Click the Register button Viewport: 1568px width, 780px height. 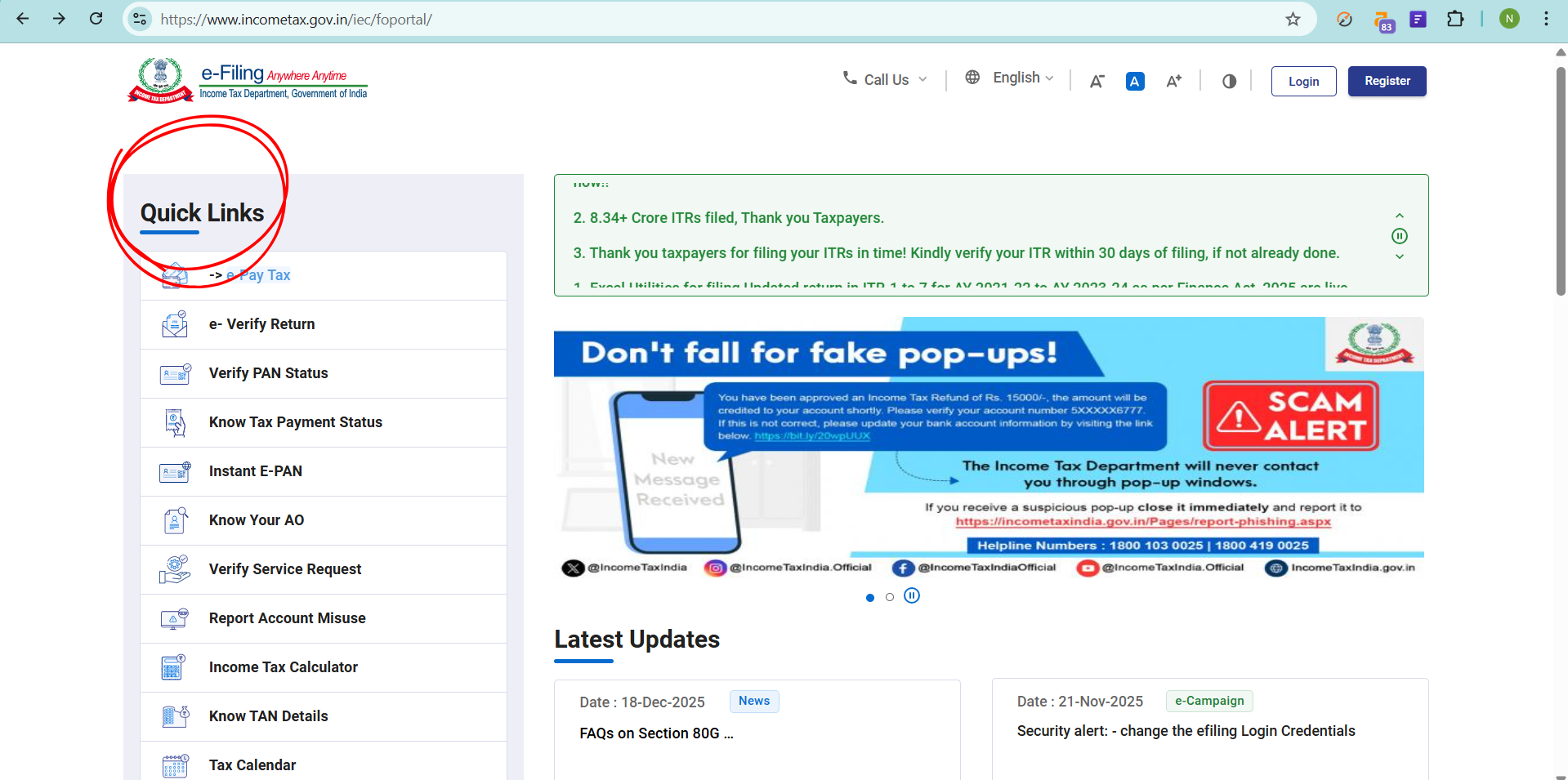pos(1387,81)
